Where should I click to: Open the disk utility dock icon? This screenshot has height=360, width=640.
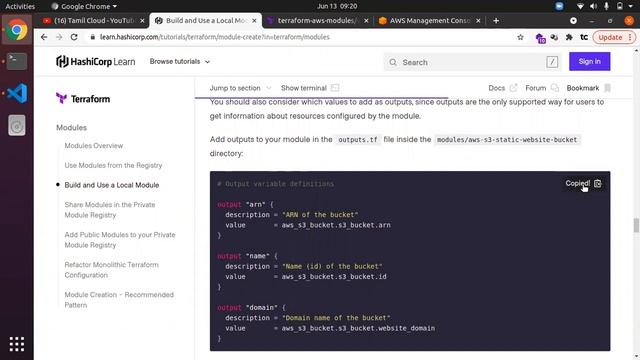pos(17,125)
